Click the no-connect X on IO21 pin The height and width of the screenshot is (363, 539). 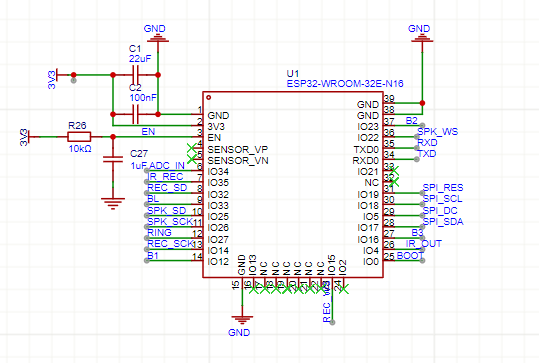[x=394, y=170]
